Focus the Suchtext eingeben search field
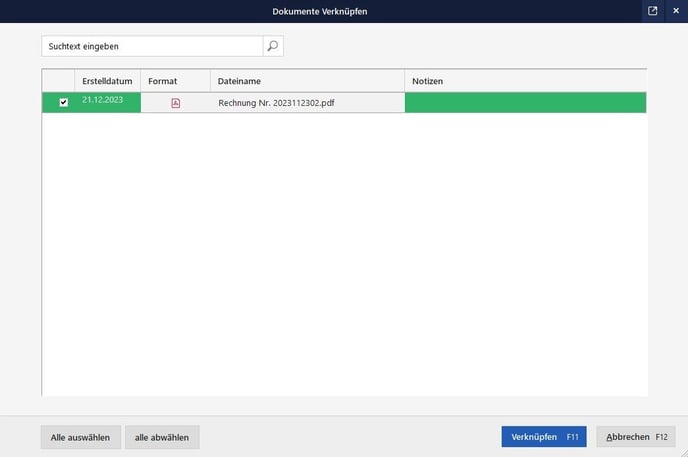 (152, 46)
